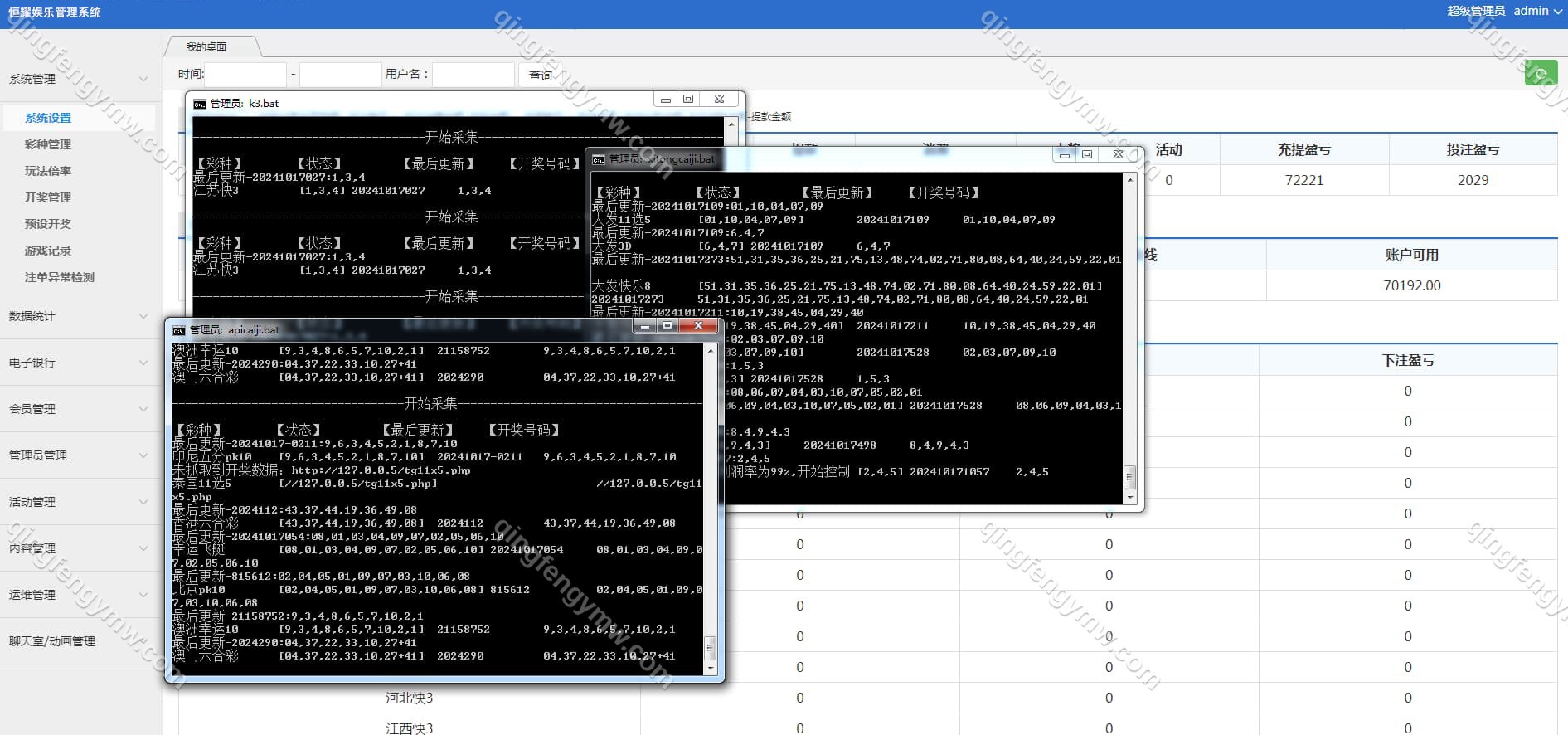Screen dimensions: 1568x735
Task: Minimize the k3.bat console window
Action: [665, 100]
